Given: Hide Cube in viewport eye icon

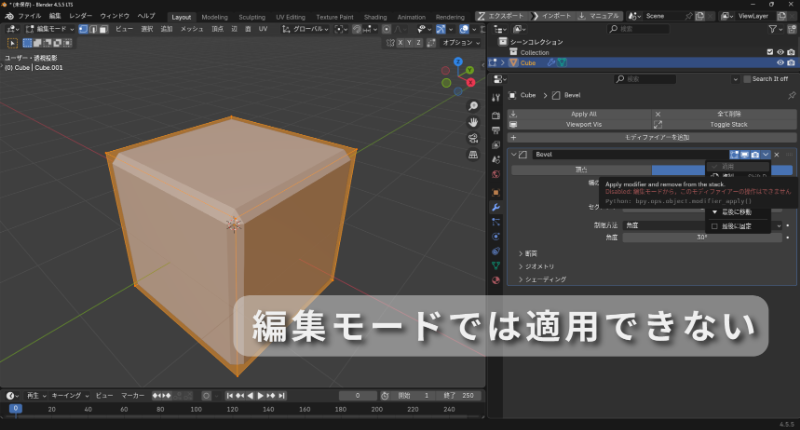Looking at the screenshot, I should 780,63.
